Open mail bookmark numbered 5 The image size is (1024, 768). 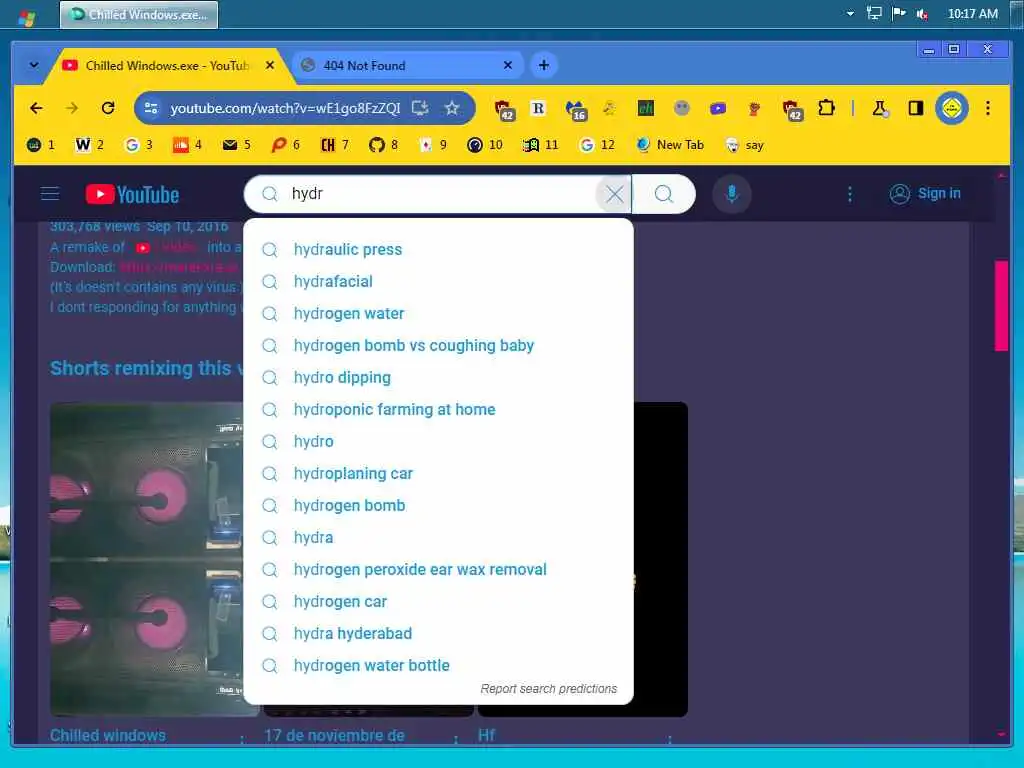[236, 145]
